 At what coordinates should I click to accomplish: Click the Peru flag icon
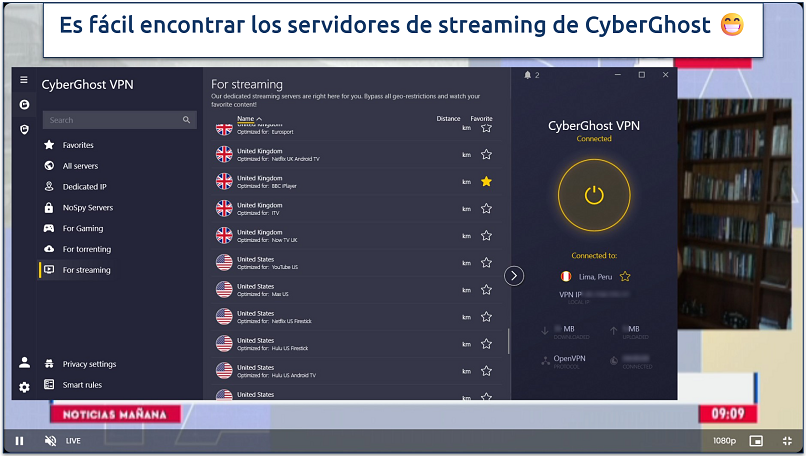(565, 277)
